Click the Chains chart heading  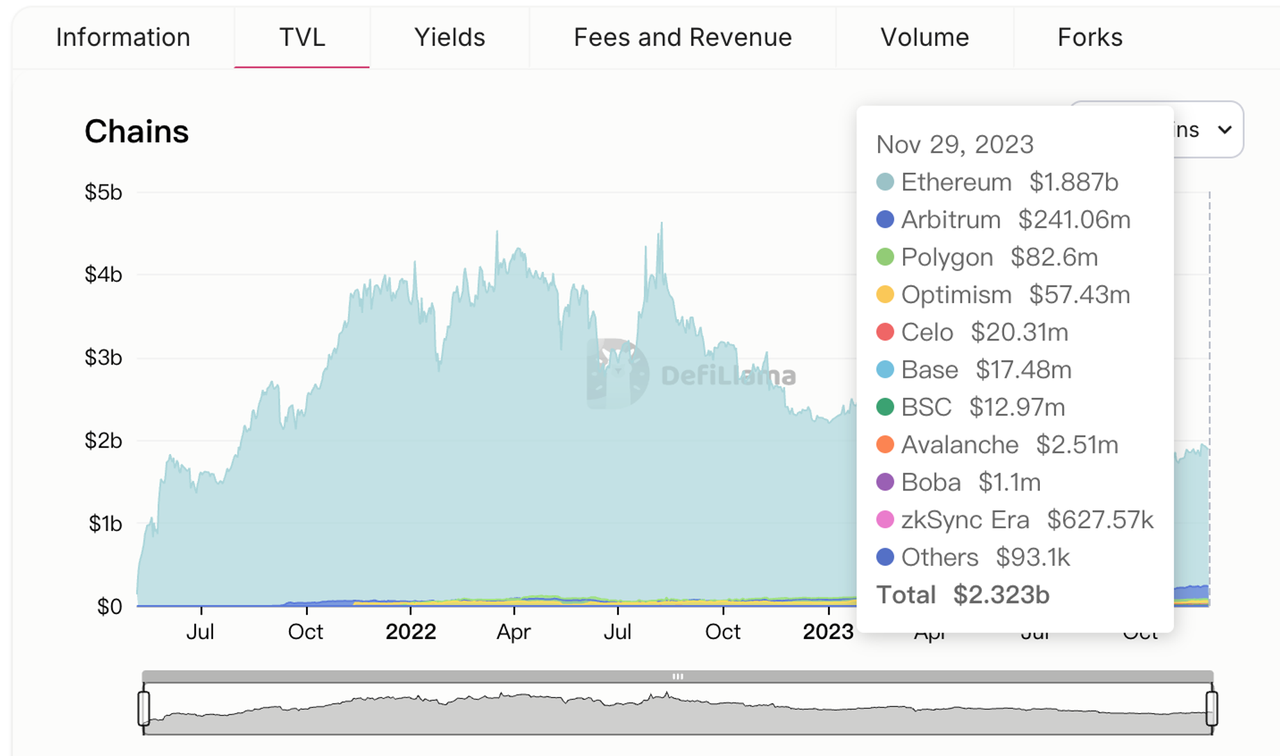[x=137, y=132]
